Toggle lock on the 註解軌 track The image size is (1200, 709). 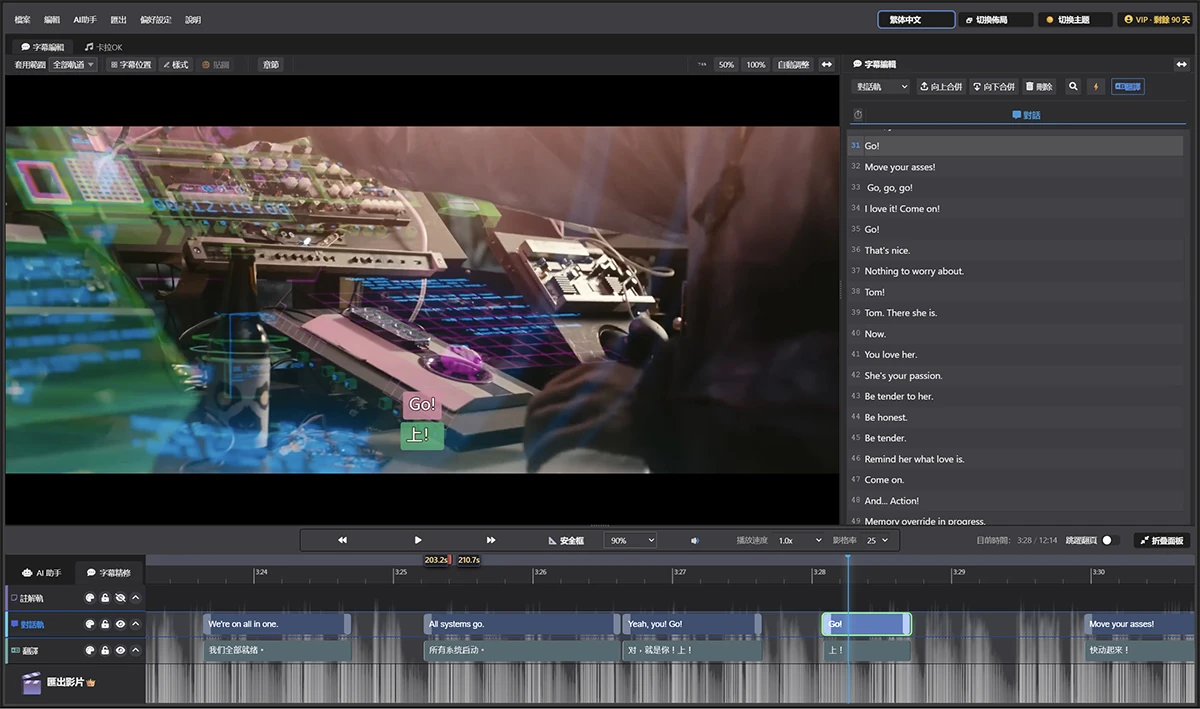point(105,598)
